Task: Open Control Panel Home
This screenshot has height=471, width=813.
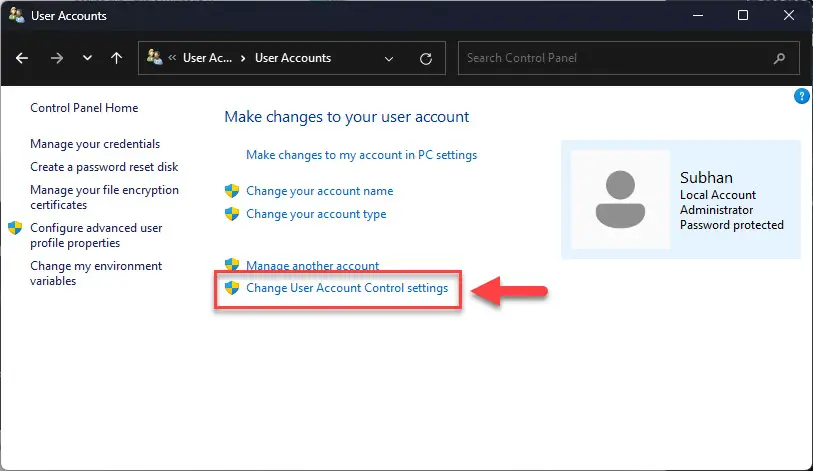Action: 84,108
